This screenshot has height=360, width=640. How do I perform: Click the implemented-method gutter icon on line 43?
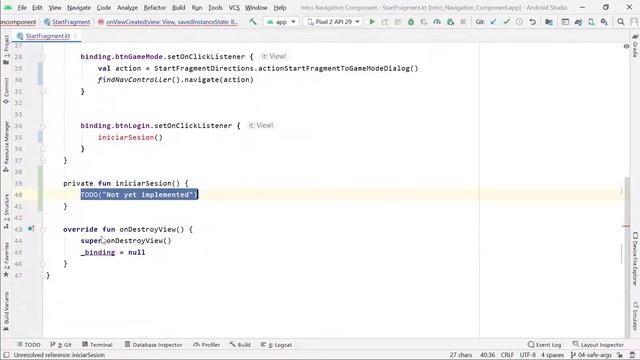click(31, 229)
